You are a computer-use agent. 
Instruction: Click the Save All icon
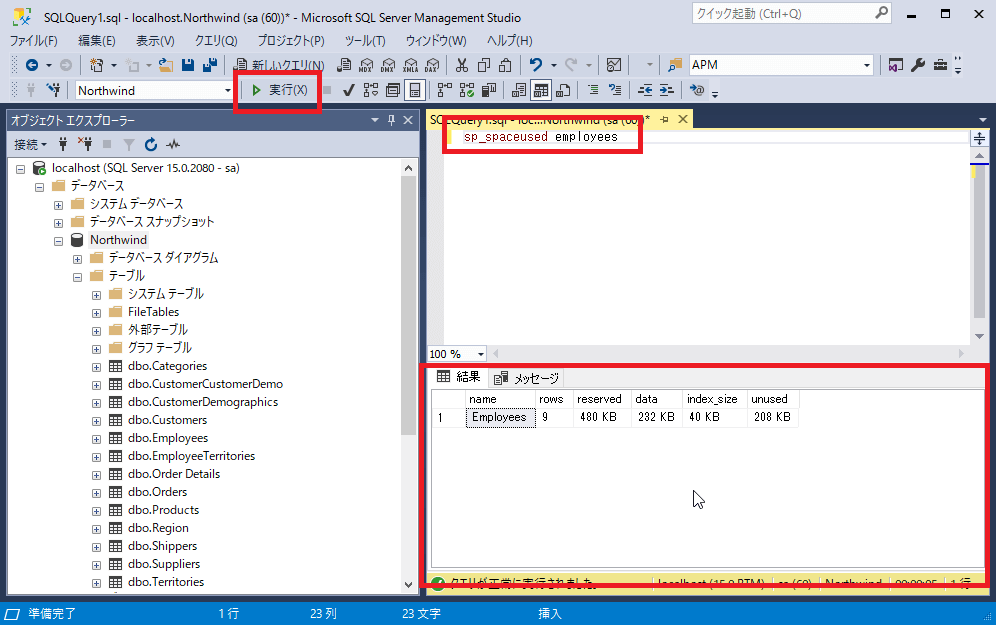[210, 65]
